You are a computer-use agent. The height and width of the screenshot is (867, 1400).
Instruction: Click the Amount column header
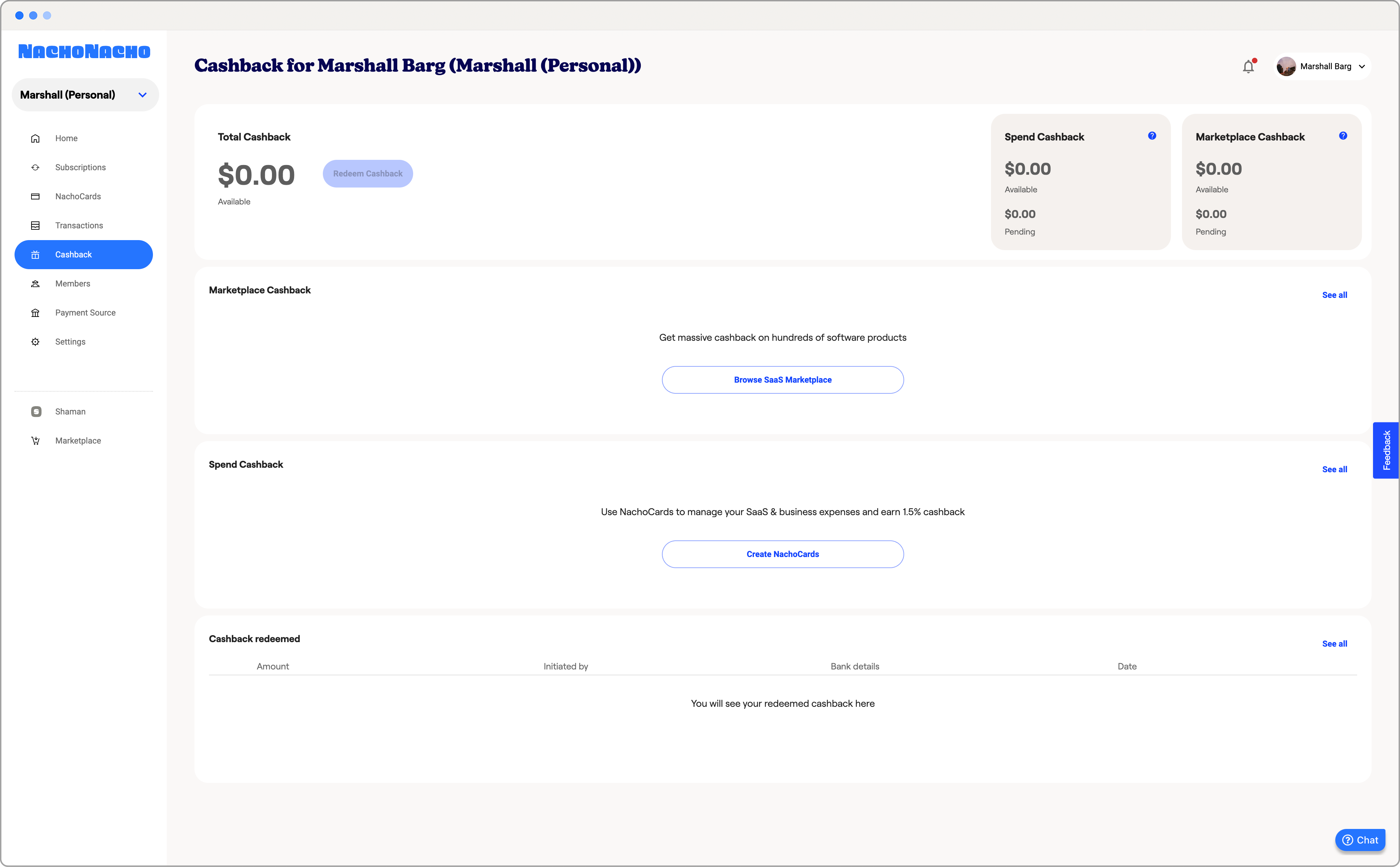[272, 666]
